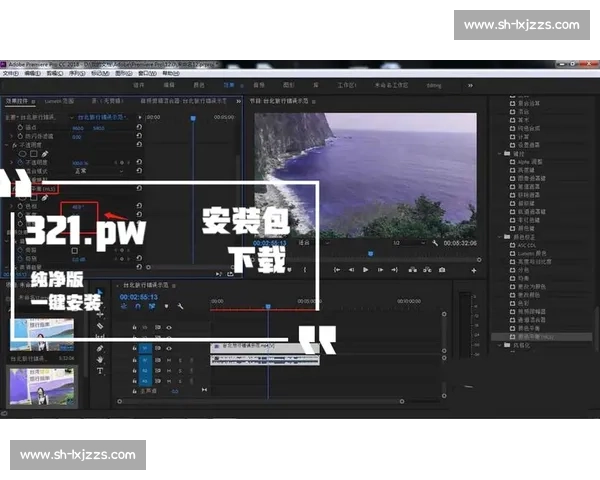Click the Alpha 调整 effect icon
Screen dimensions: 600x480
[x=512, y=162]
